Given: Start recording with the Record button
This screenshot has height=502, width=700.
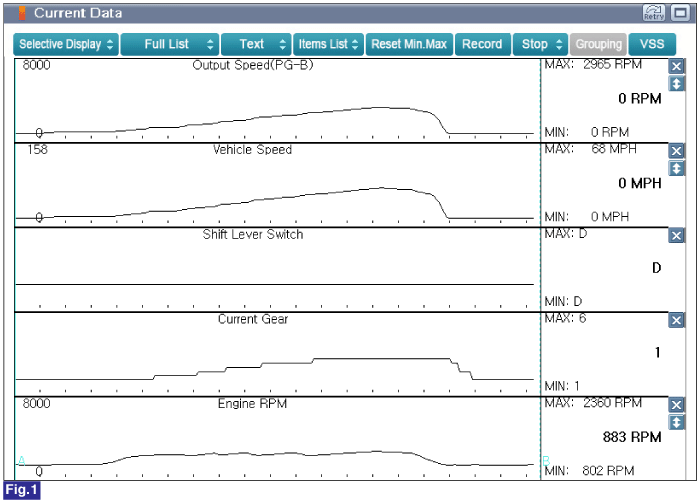Looking at the screenshot, I should (x=482, y=44).
